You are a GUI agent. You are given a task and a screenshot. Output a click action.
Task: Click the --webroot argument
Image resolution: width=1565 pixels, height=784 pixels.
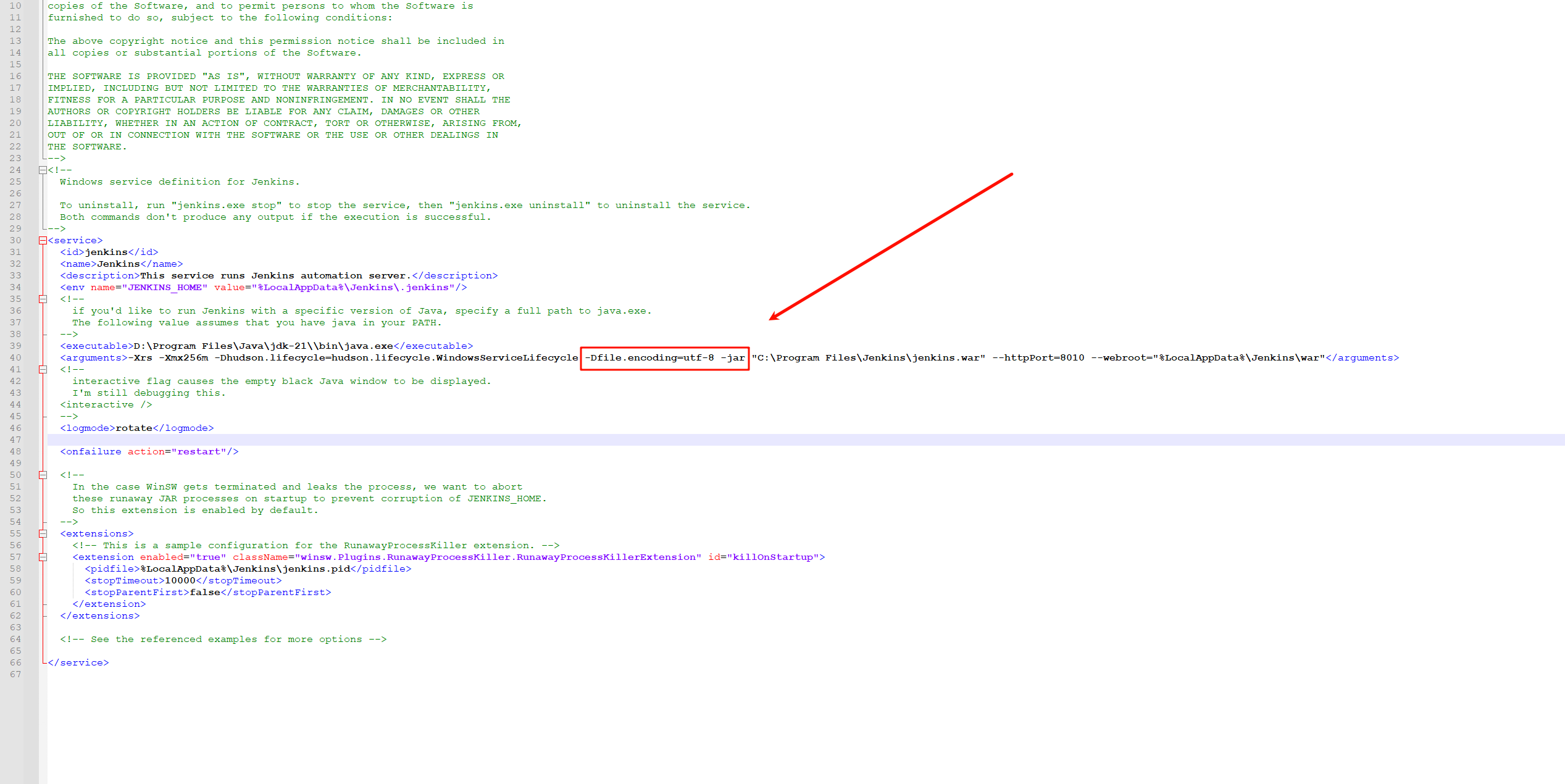point(1208,358)
